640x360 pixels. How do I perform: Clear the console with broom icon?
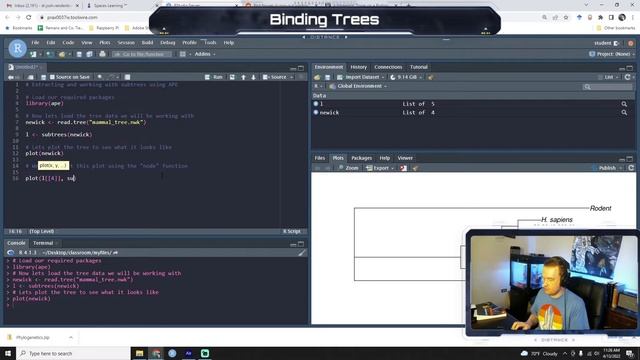pos(302,253)
